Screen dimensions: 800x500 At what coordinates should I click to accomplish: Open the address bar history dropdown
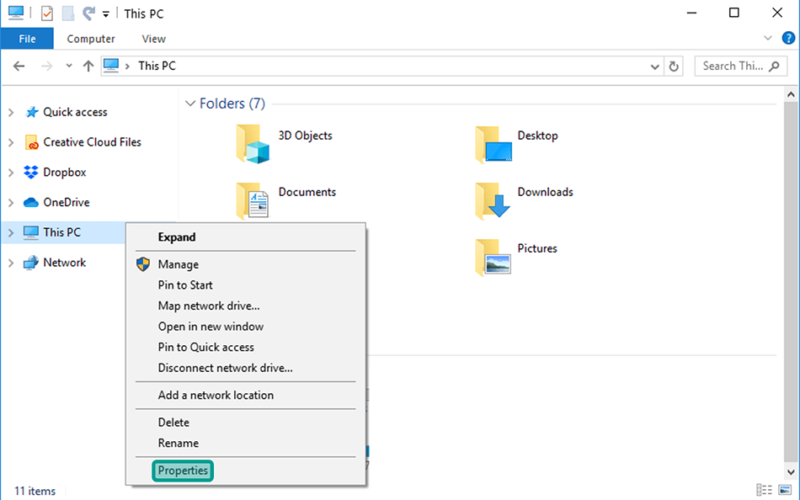(x=655, y=66)
